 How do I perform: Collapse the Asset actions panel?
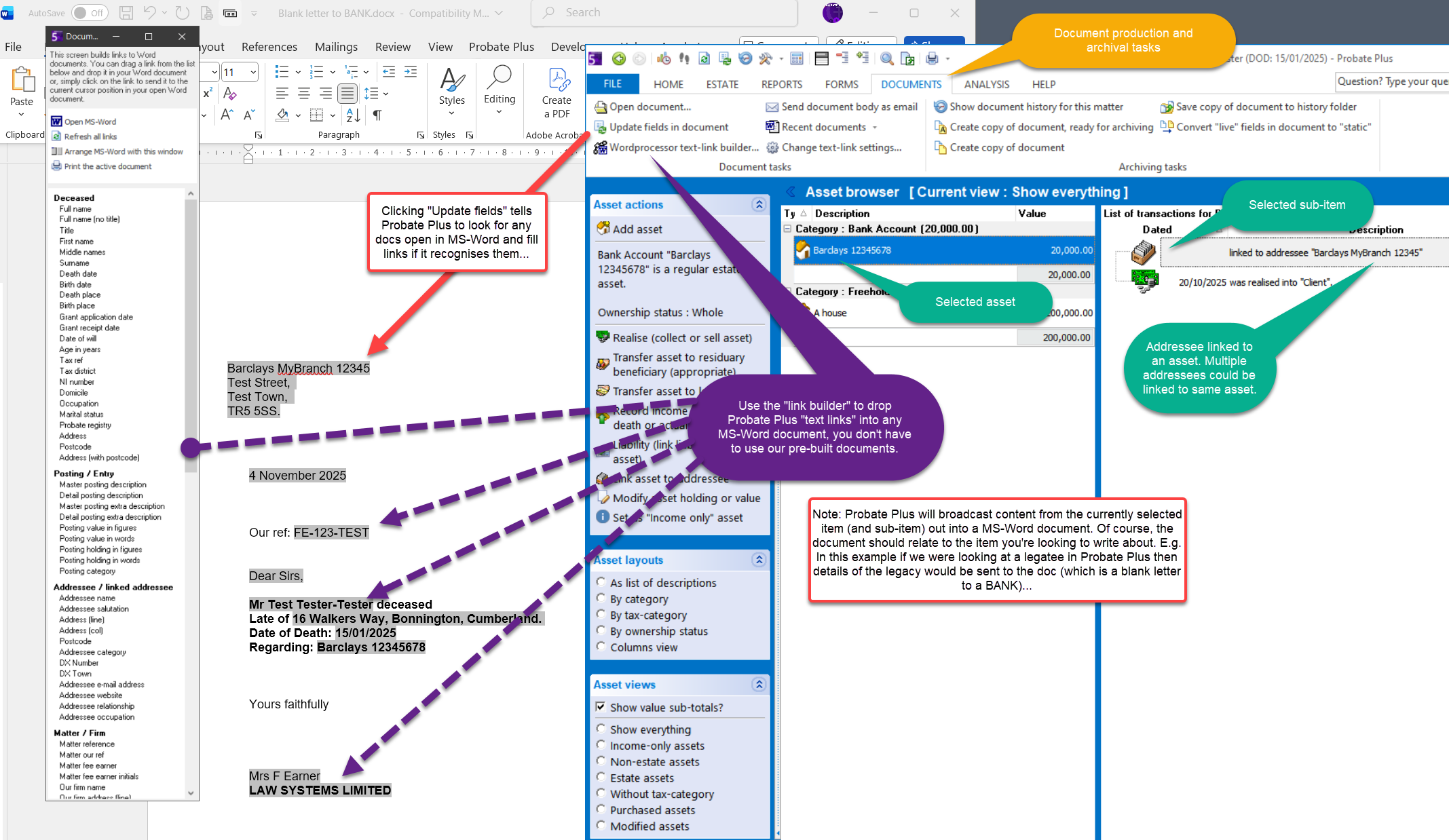758,205
